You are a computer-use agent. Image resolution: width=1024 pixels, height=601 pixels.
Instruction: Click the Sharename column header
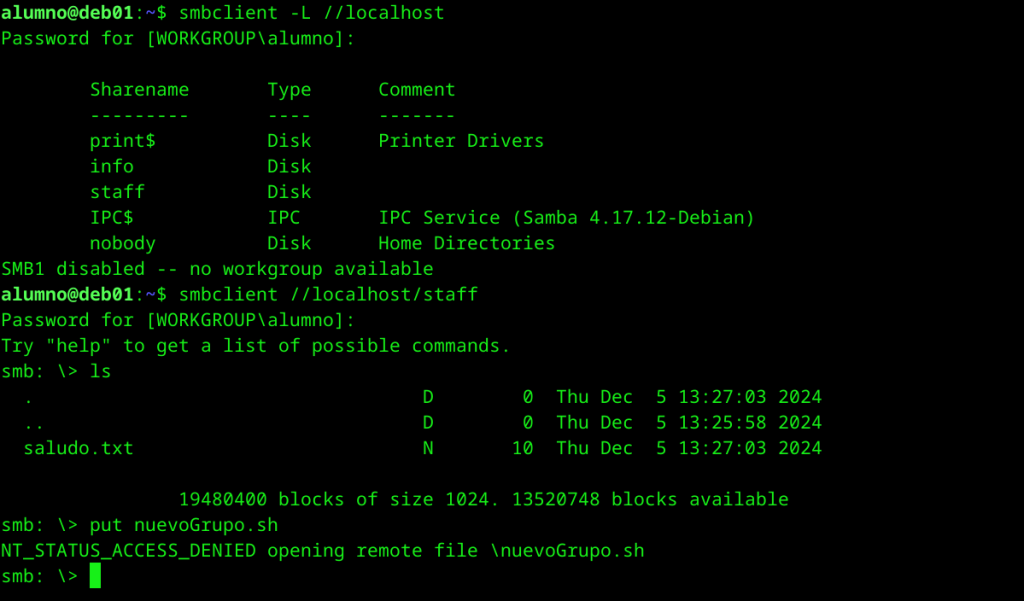(139, 90)
